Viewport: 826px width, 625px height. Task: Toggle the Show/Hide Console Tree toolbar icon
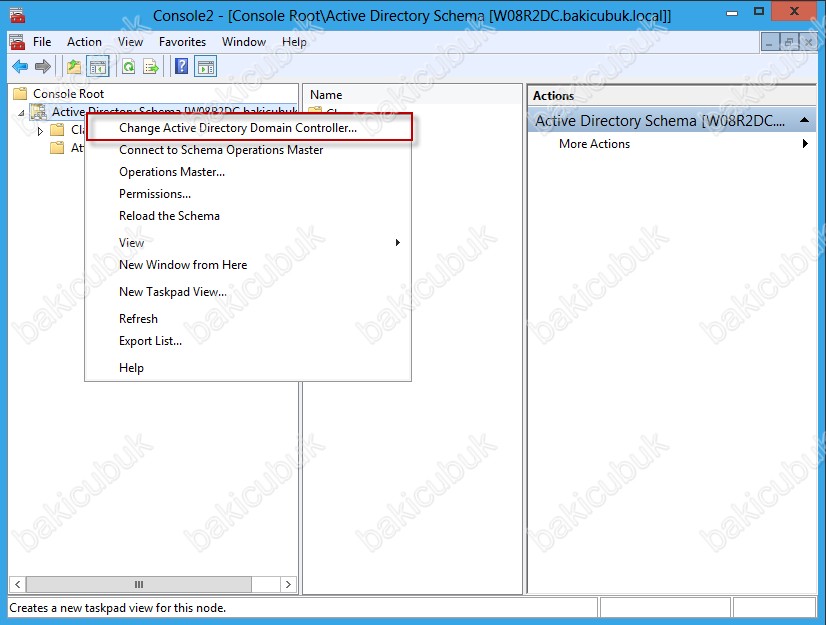pos(98,67)
